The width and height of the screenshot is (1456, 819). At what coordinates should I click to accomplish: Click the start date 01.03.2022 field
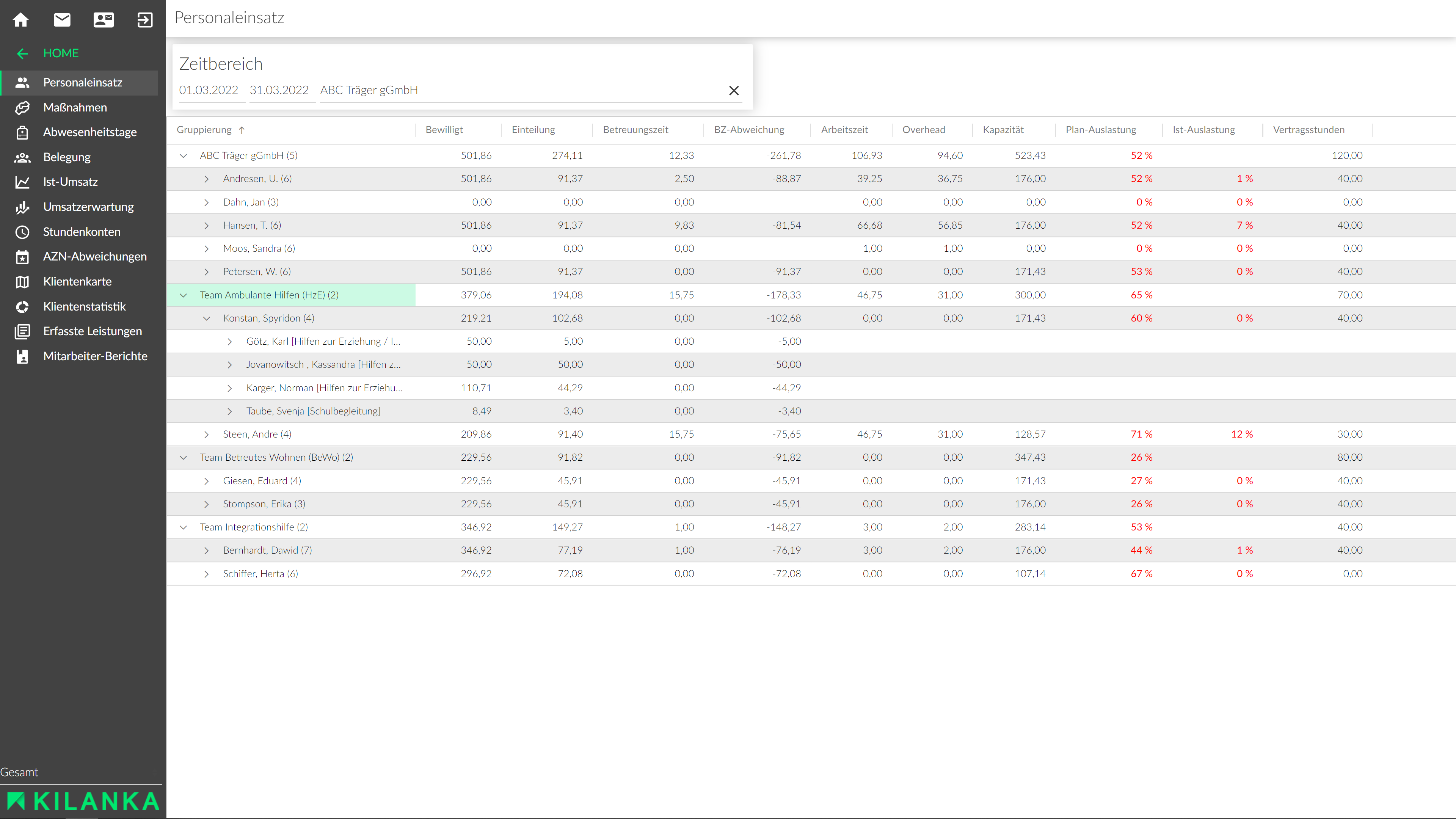pos(209,91)
